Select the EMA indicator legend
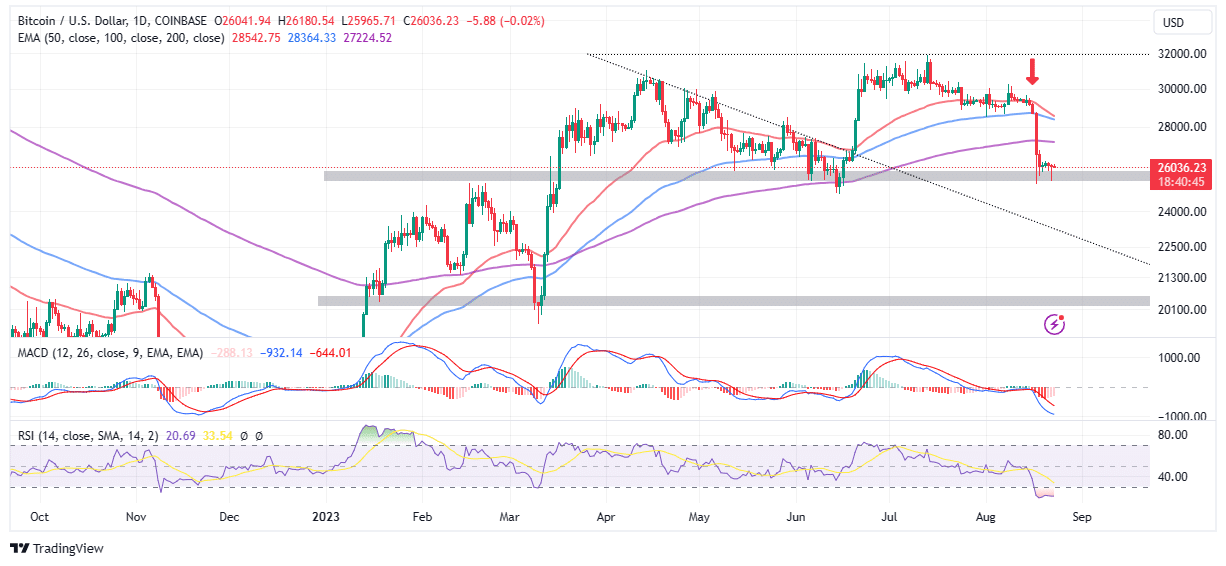The image size is (1226, 566). coord(28,37)
